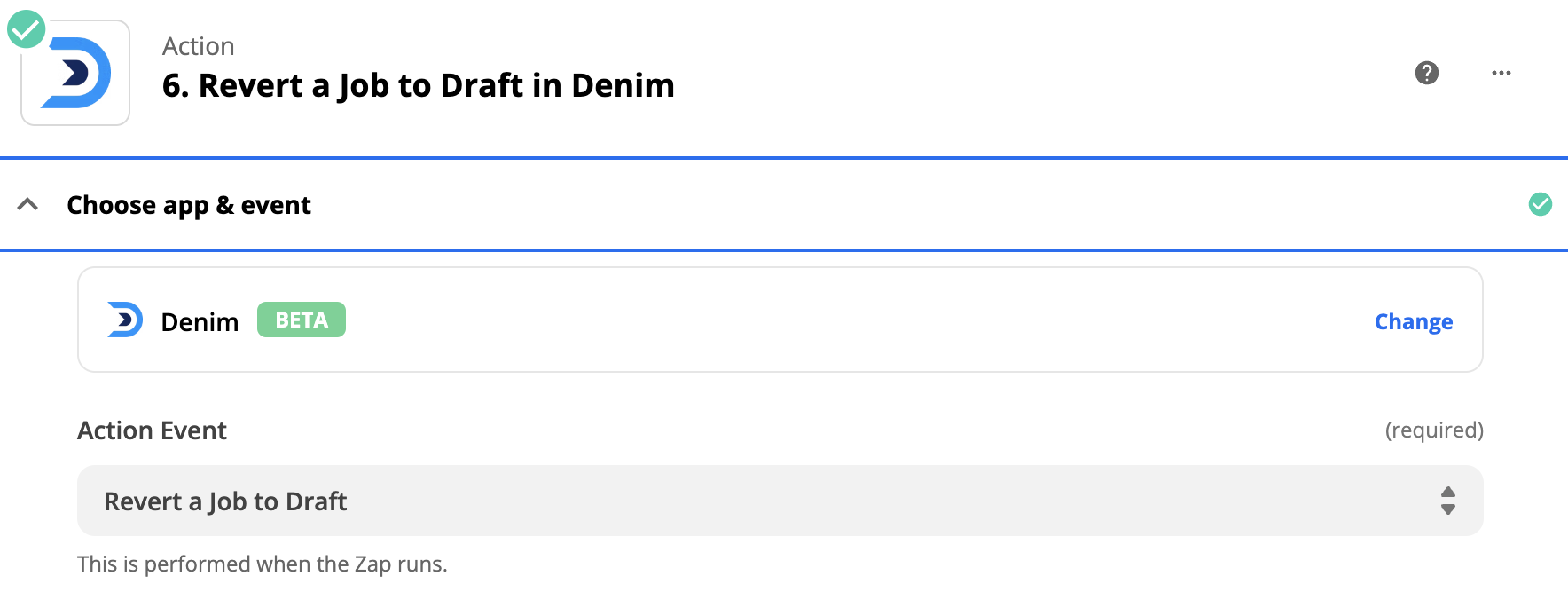
Task: Click the section-complete green check icon
Action: coord(1540,205)
